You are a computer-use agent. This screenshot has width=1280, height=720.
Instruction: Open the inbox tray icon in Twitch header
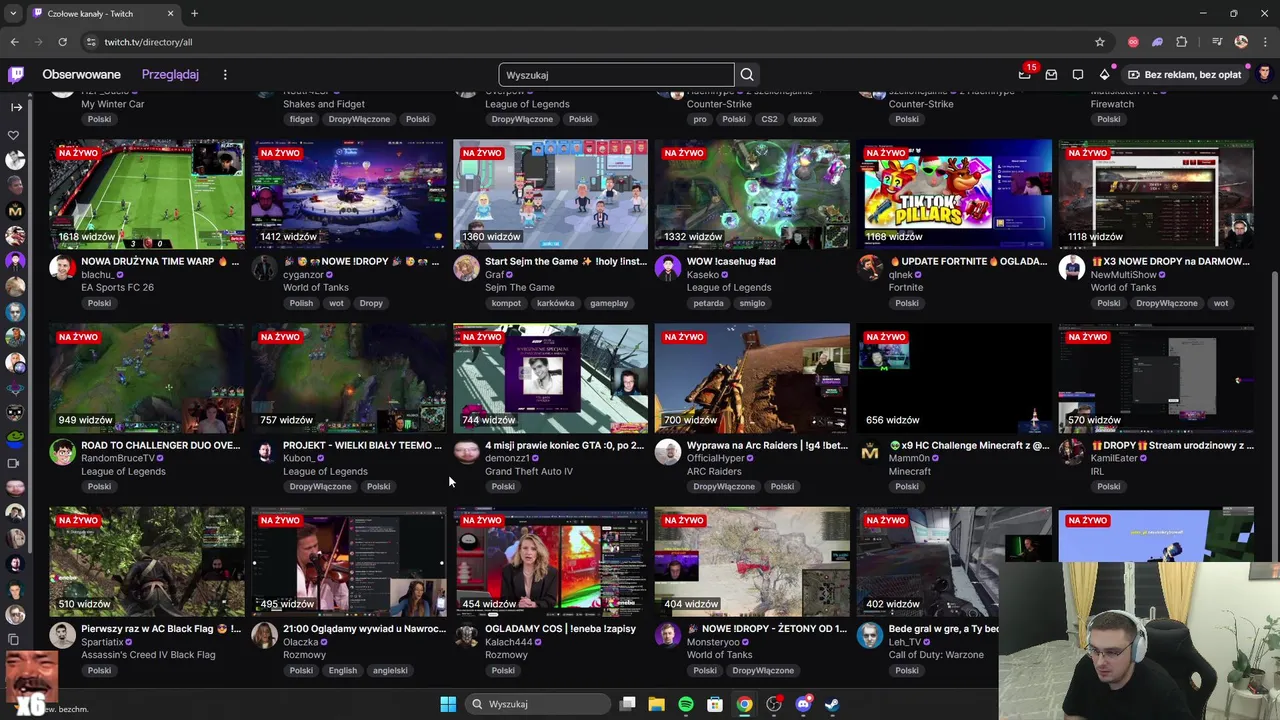tap(1051, 75)
